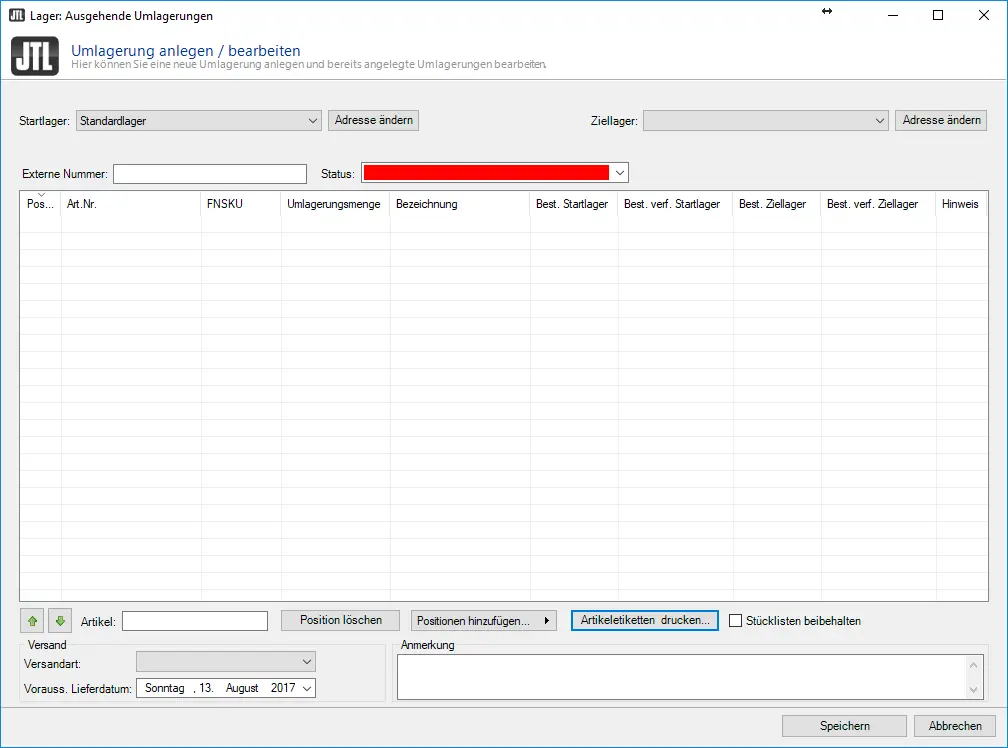Select month 'August' in delivery date
This screenshot has height=748, width=1008.
click(x=242, y=688)
